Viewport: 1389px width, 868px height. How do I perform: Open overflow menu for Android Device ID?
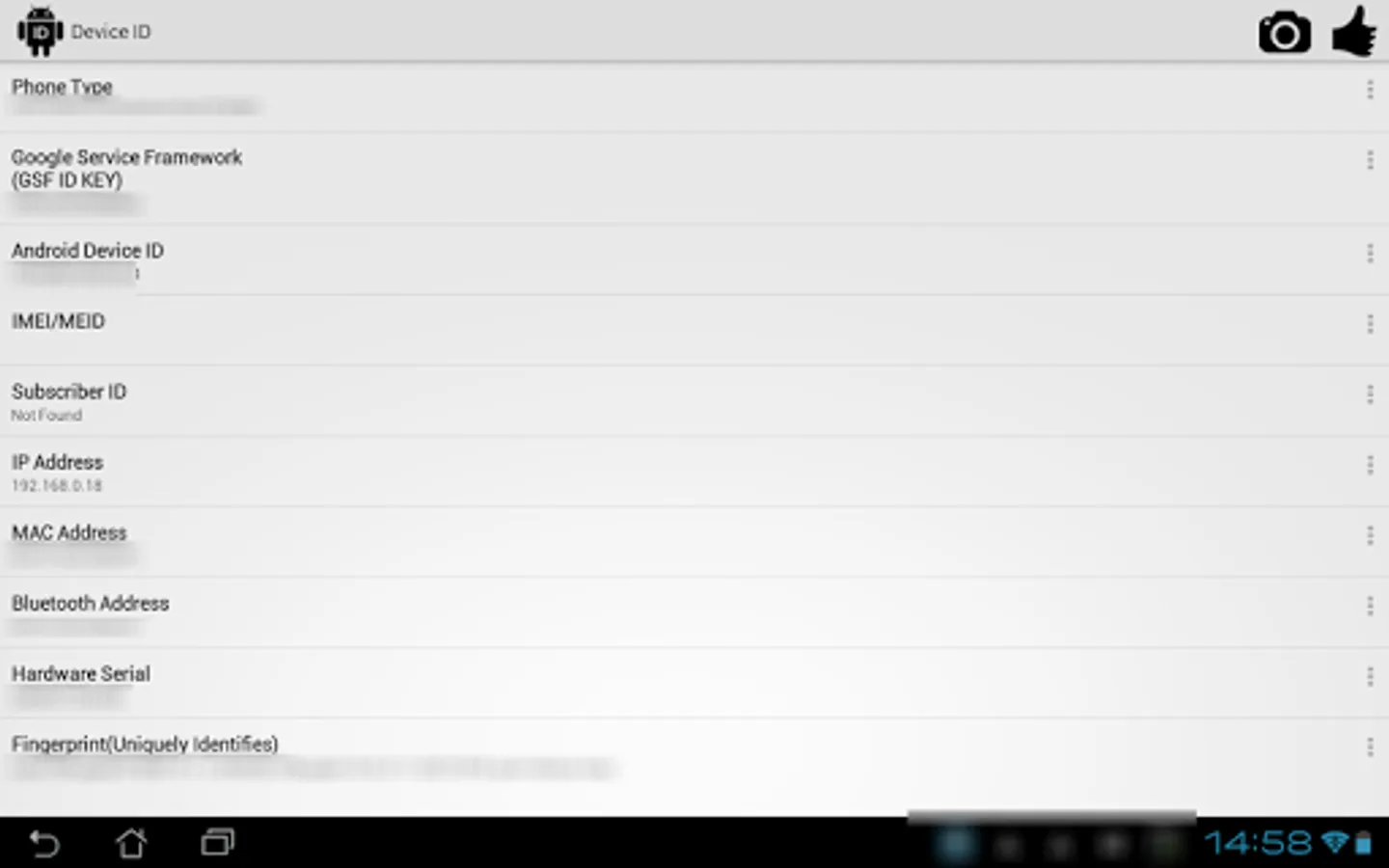pyautogui.click(x=1370, y=254)
